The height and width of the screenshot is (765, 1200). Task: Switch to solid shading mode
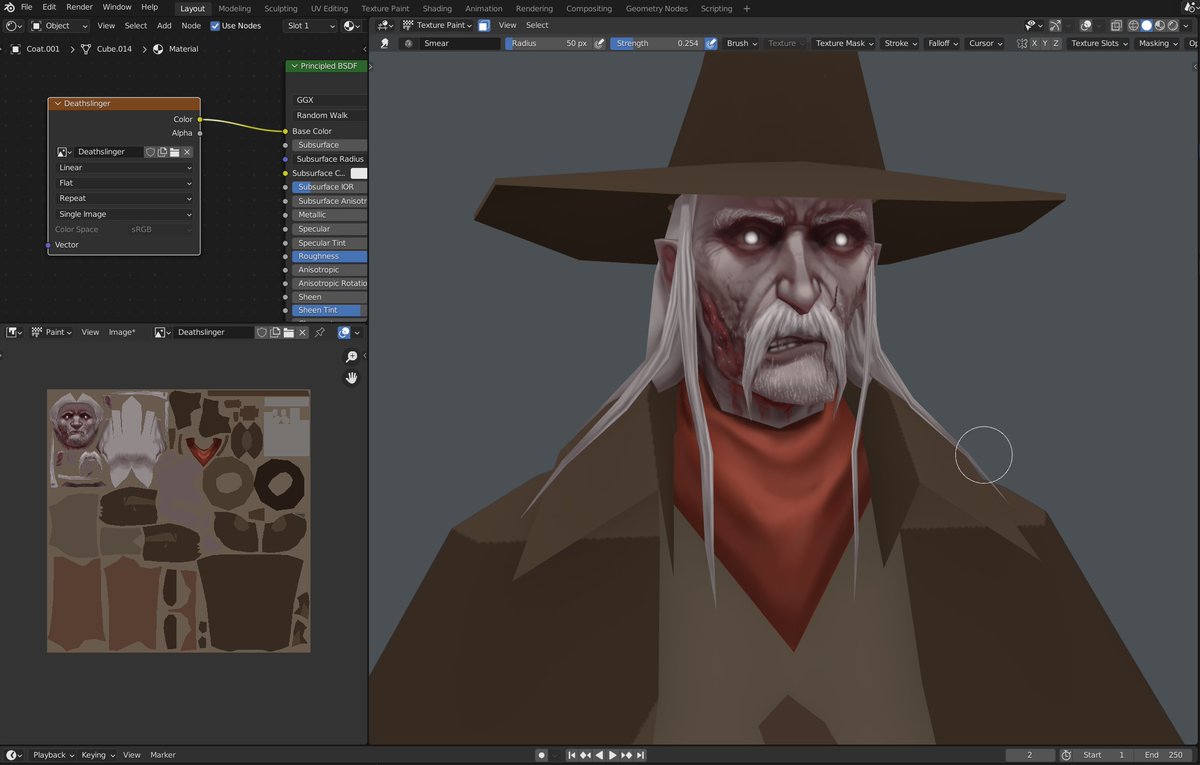pyautogui.click(x=1147, y=25)
